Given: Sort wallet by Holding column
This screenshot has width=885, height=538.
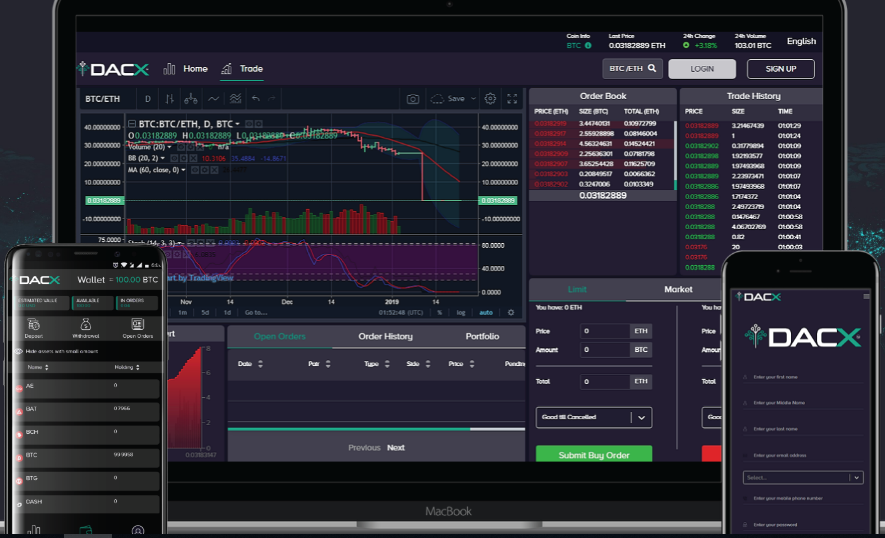Looking at the screenshot, I should click(x=127, y=368).
